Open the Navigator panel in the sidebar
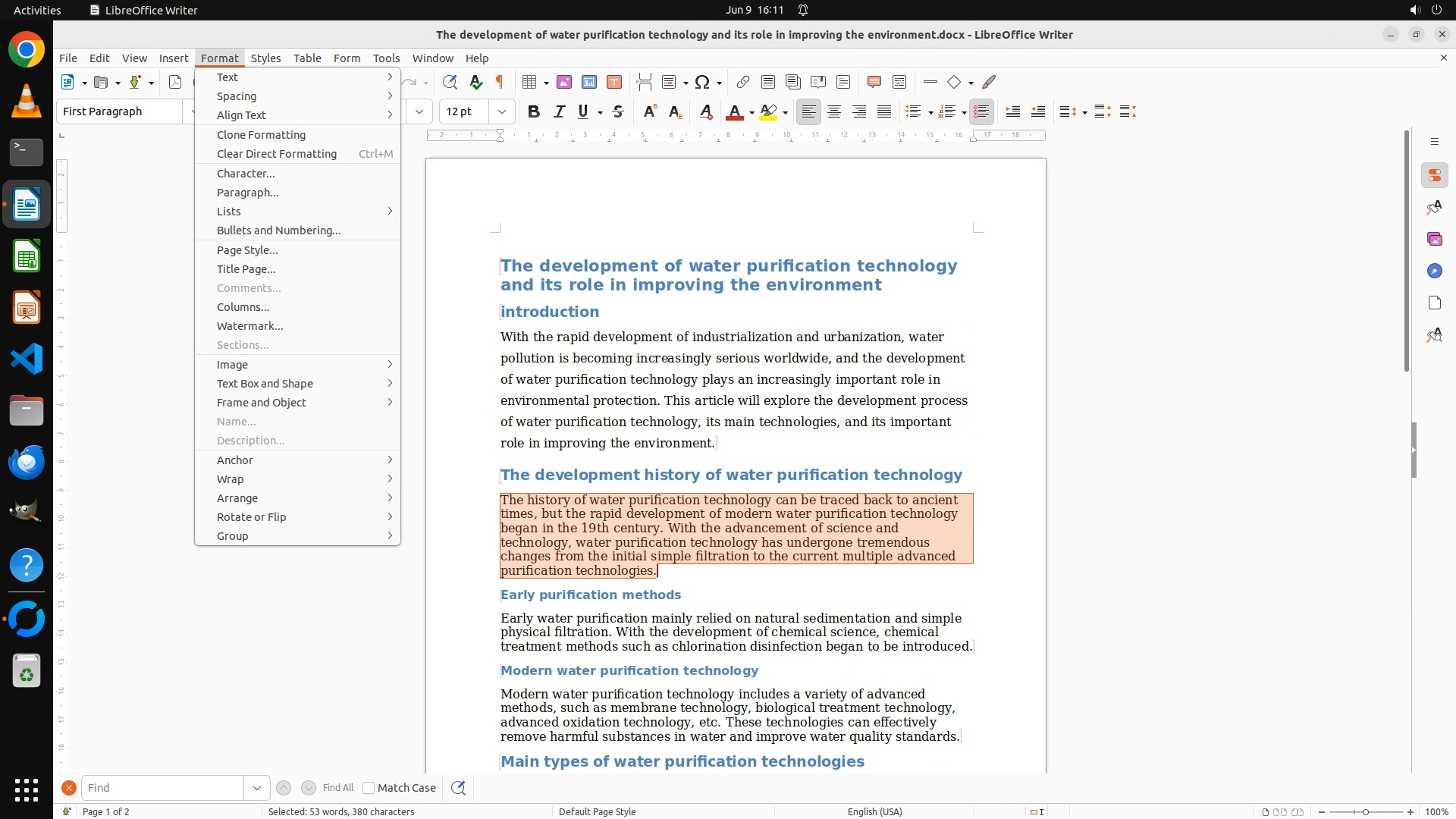Viewport: 1456px width, 819px height. click(x=1434, y=271)
